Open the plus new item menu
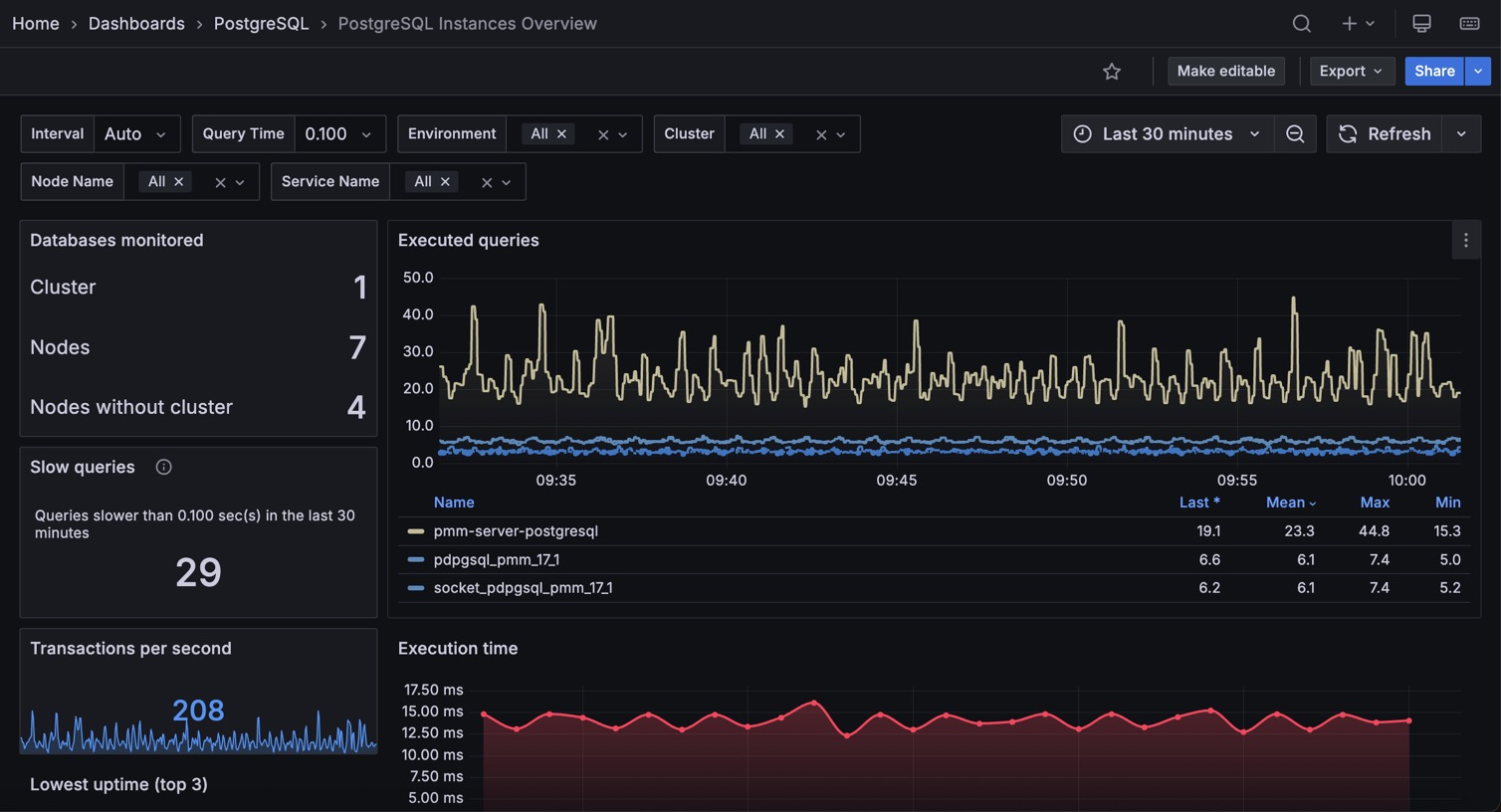The image size is (1501, 812). 1357,24
